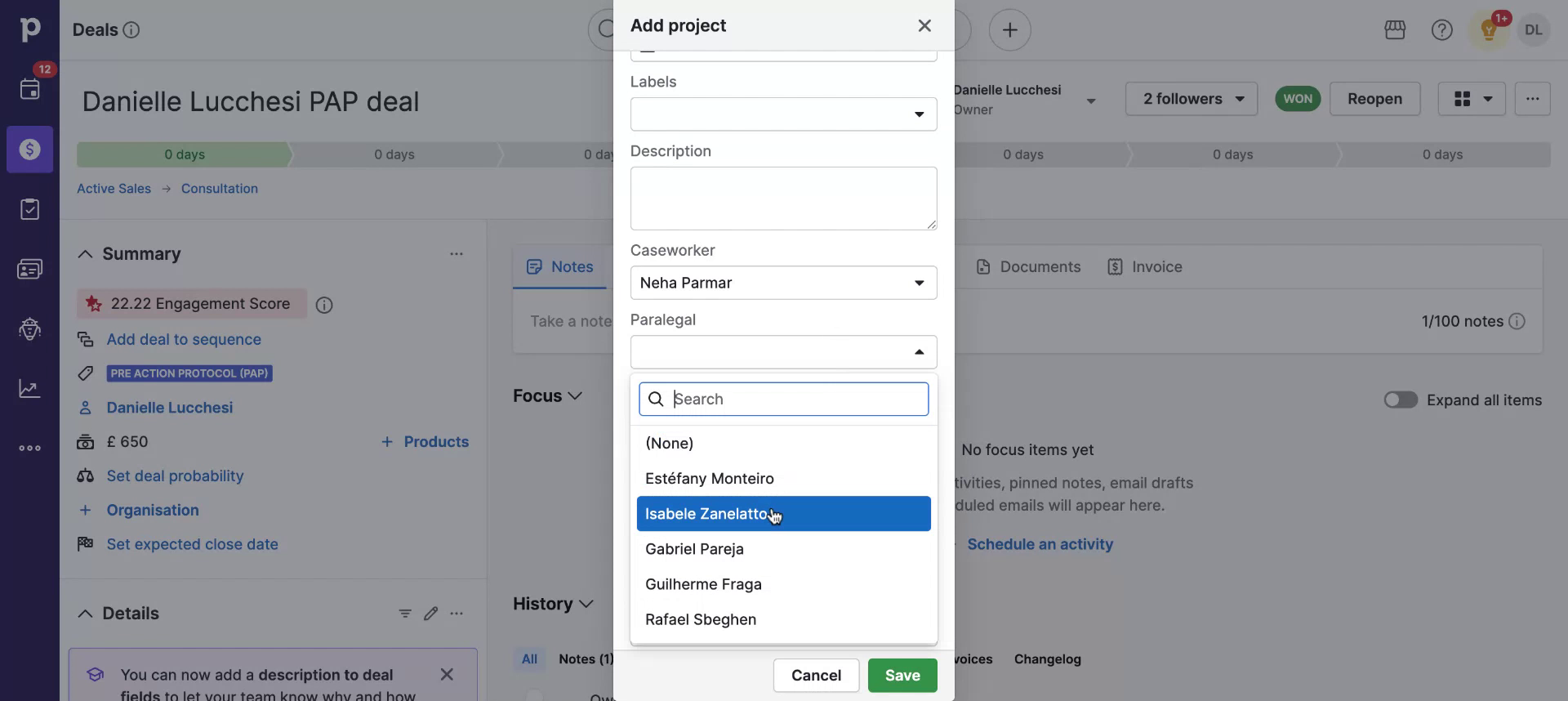Open the help question mark icon

click(x=1441, y=30)
